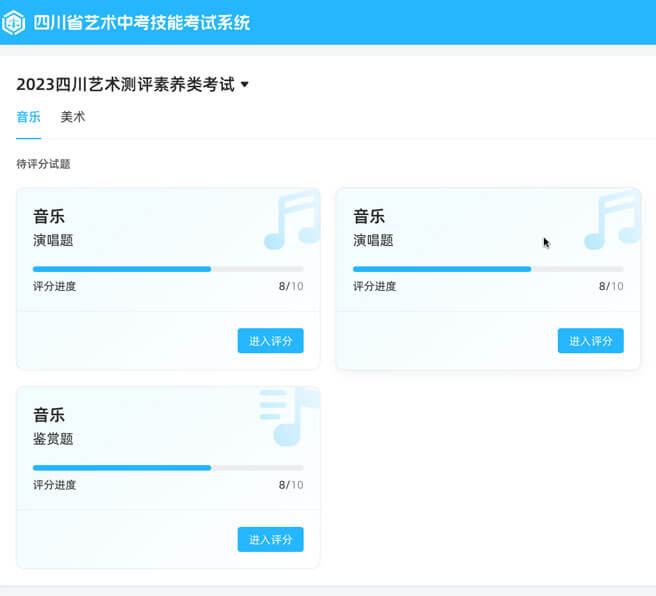Screen dimensions: 656x596
Task: Click 进入评分 on the second 演唱题 card
Action: point(591,340)
